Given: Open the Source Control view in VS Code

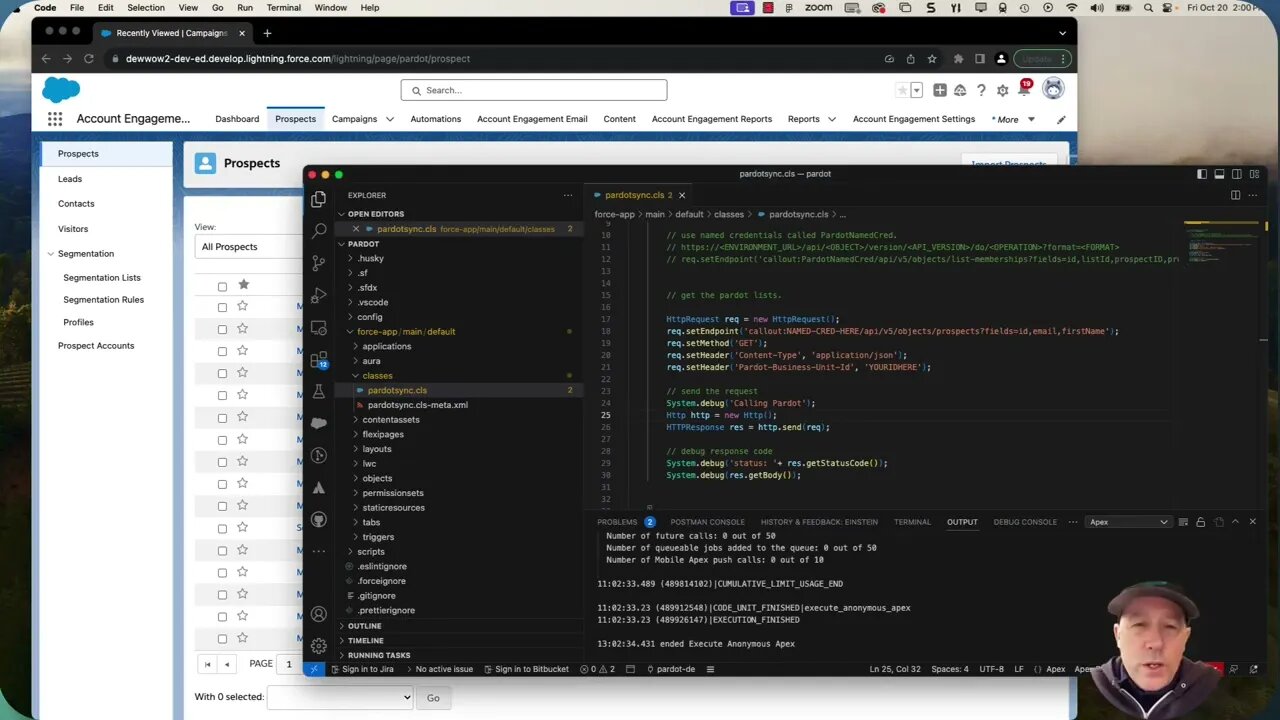Looking at the screenshot, I should pos(319,263).
